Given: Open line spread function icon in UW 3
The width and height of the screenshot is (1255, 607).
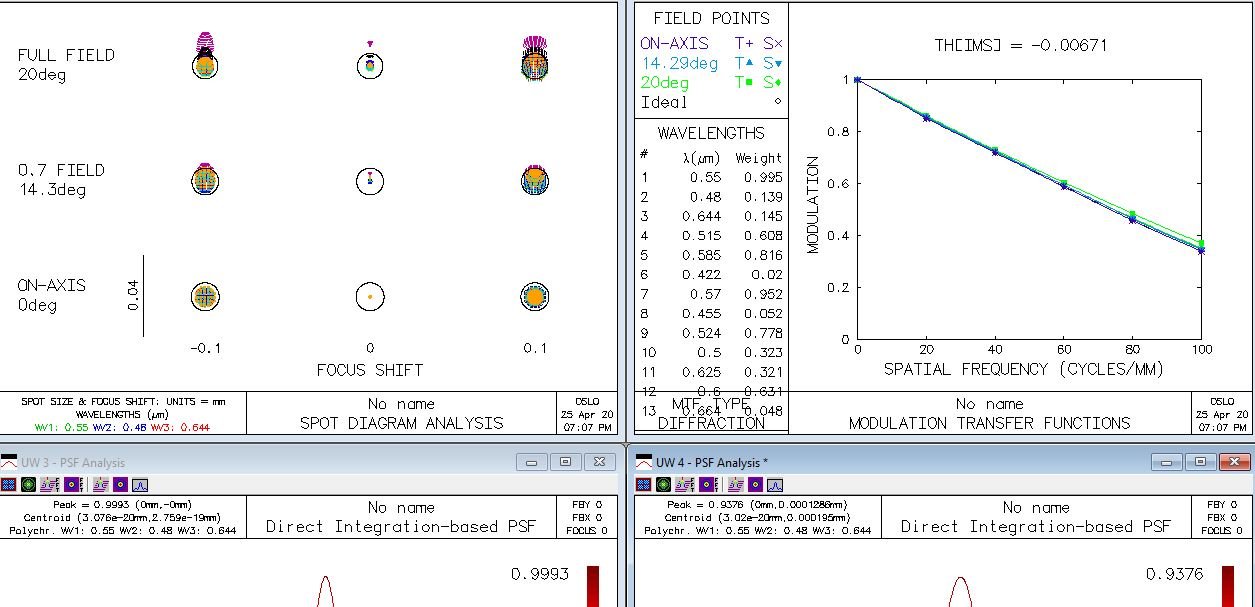Looking at the screenshot, I should point(140,484).
